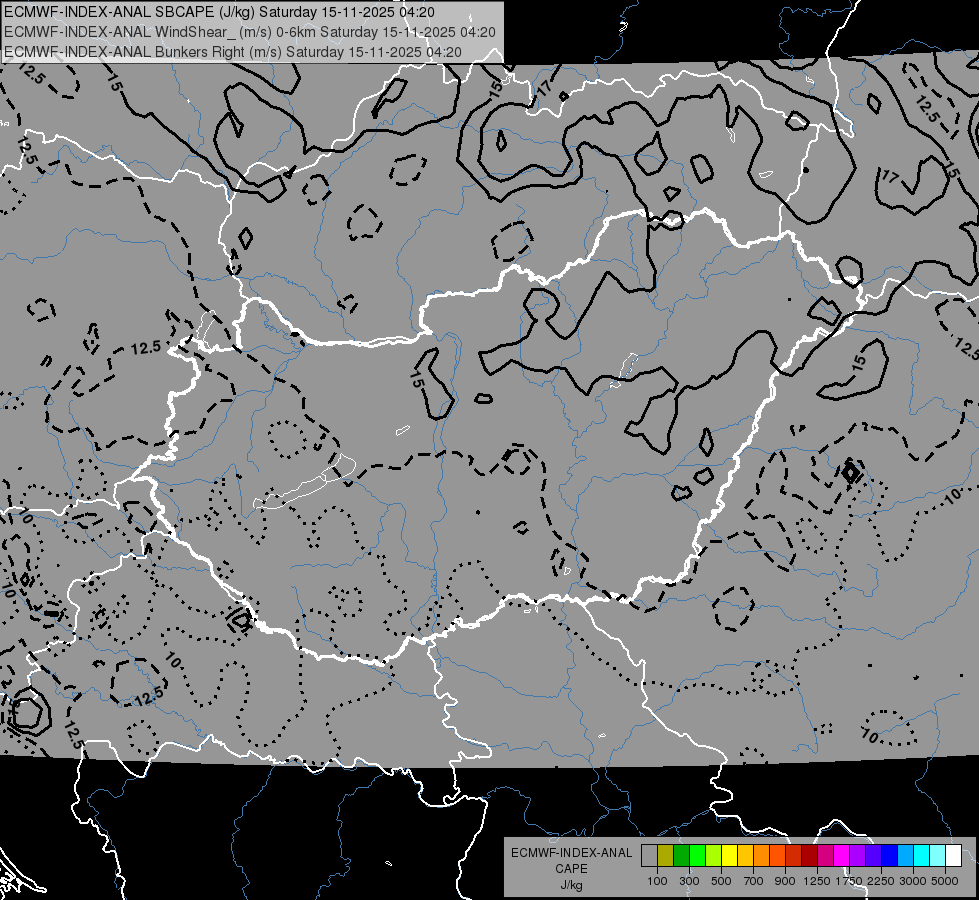Select the pure yellow legend swatch
This screenshot has height=900, width=979.
click(x=729, y=856)
